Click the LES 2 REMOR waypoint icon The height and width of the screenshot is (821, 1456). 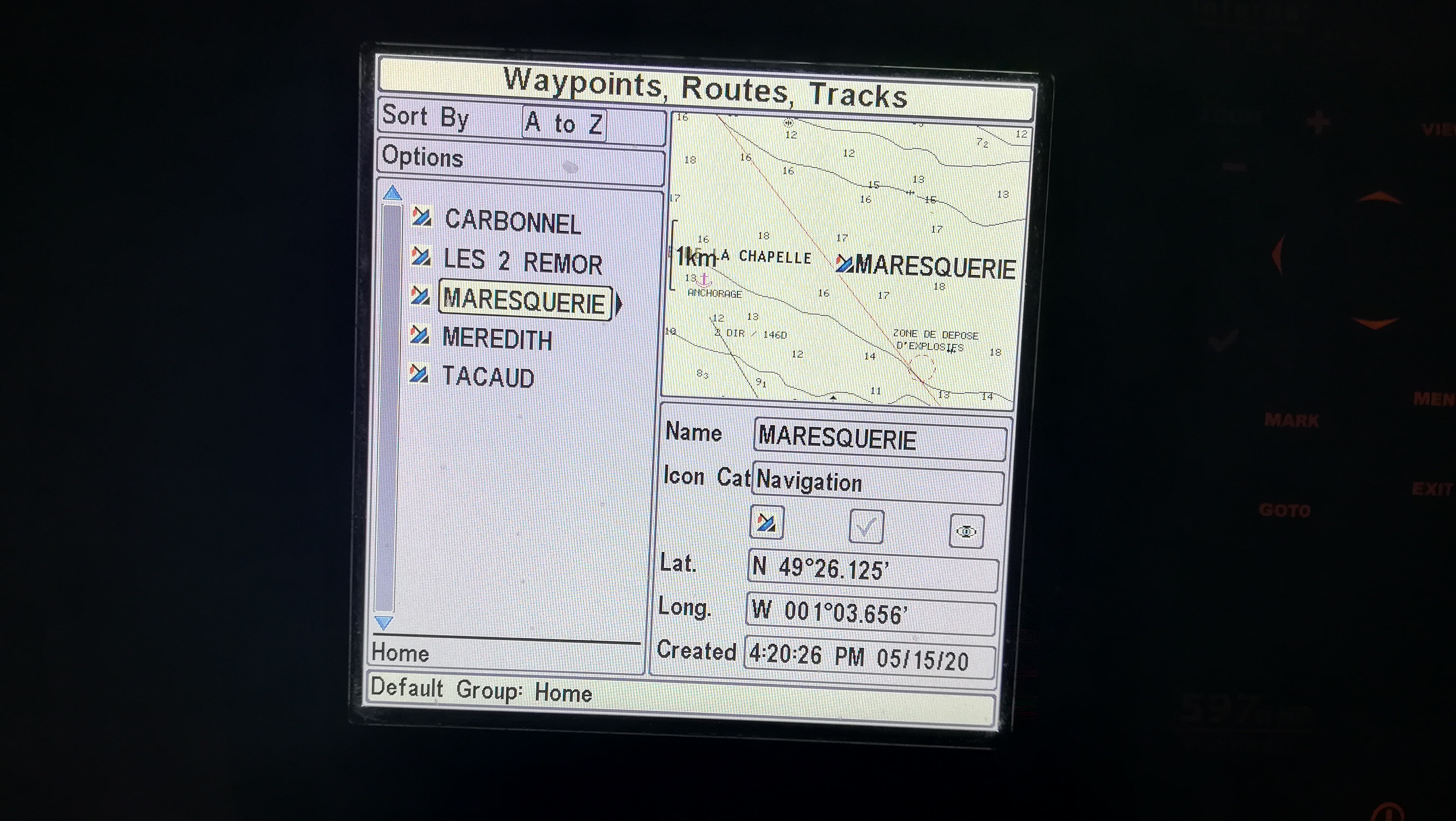[x=421, y=257]
